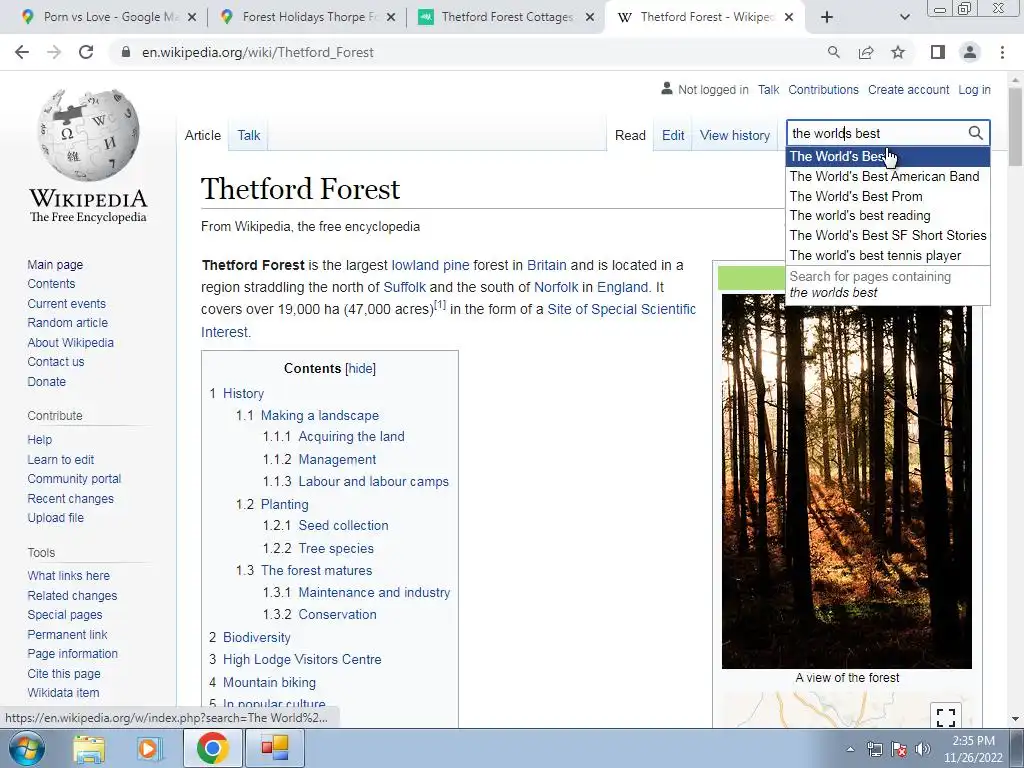Click the Wikipedia search magnifier button
This screenshot has height=768, width=1024.
[975, 133]
